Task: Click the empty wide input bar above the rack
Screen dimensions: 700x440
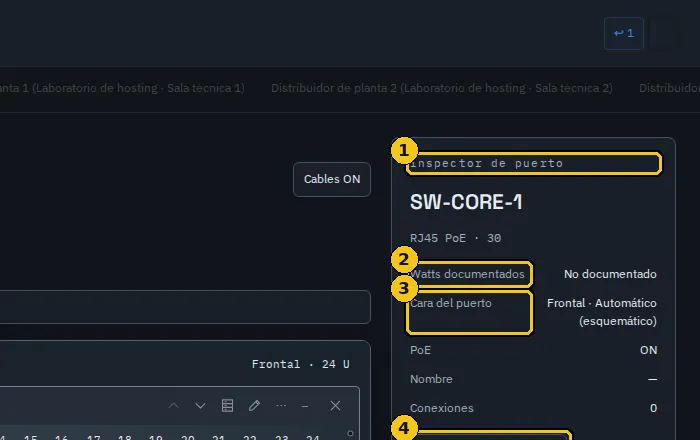Action: point(185,307)
